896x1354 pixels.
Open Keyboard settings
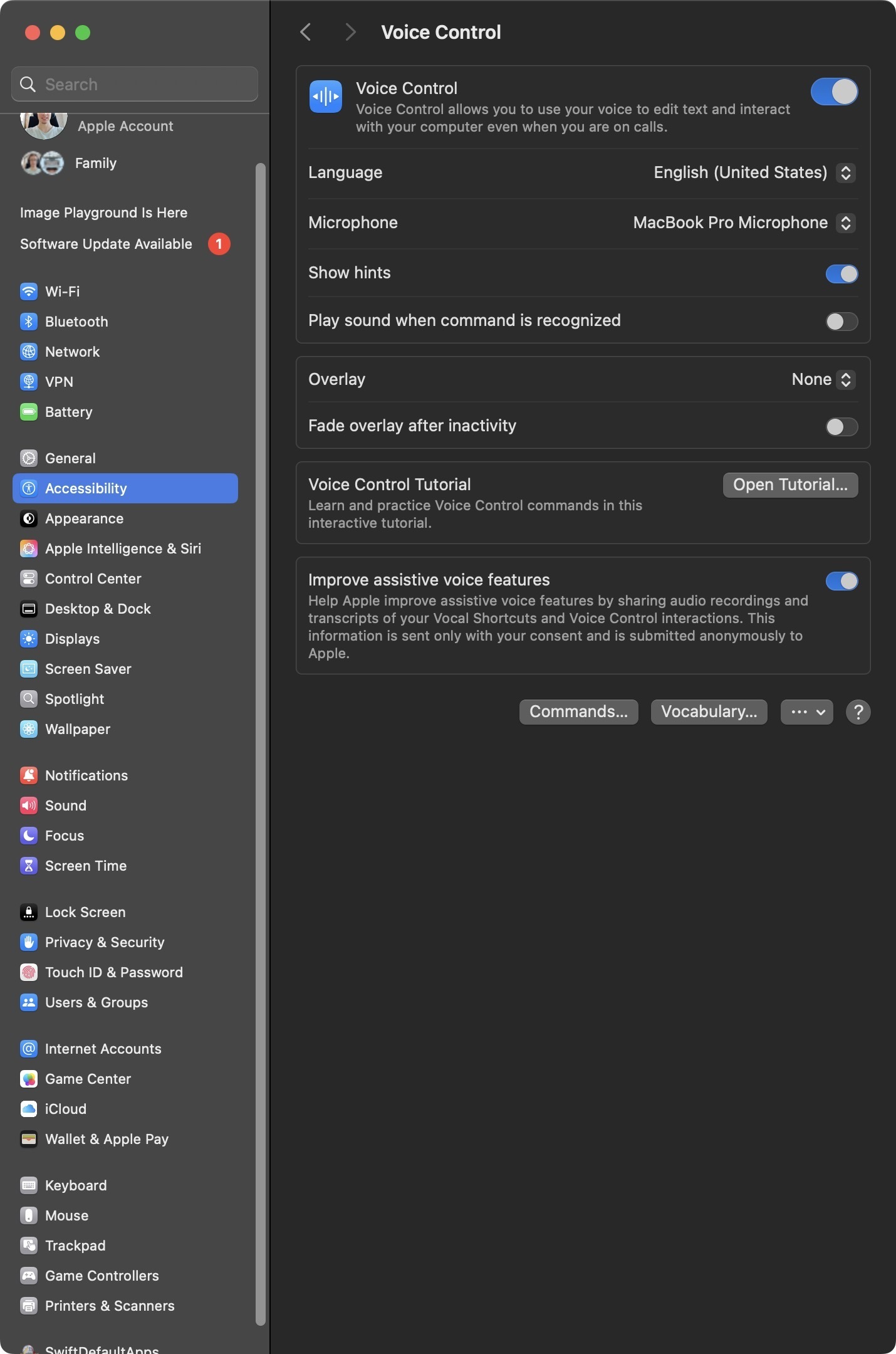tap(125, 1185)
